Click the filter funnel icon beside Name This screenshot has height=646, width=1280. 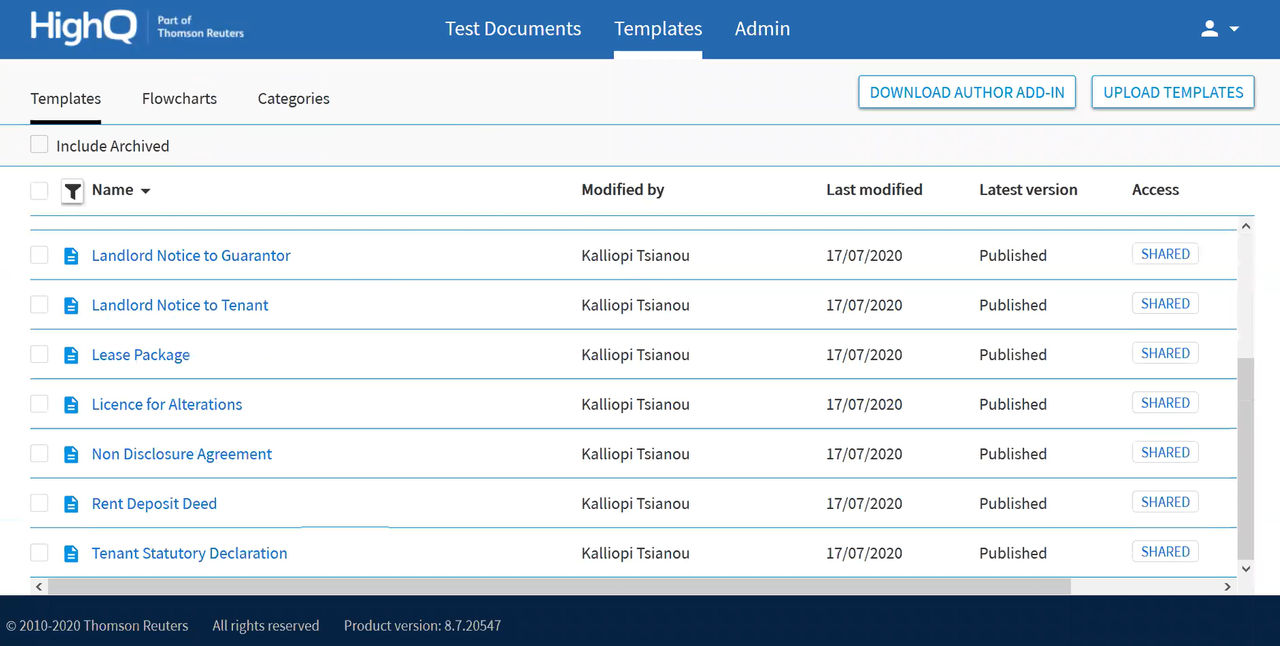click(73, 191)
